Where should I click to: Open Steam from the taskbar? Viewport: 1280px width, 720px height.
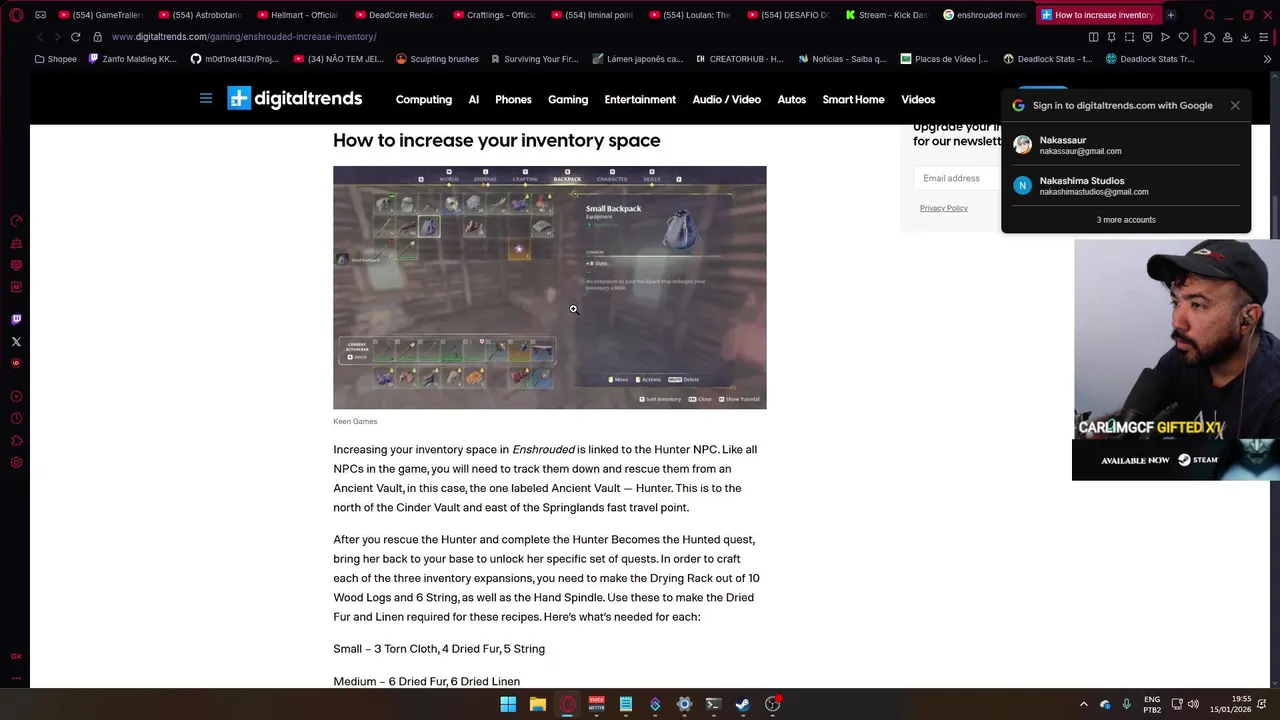pos(743,704)
